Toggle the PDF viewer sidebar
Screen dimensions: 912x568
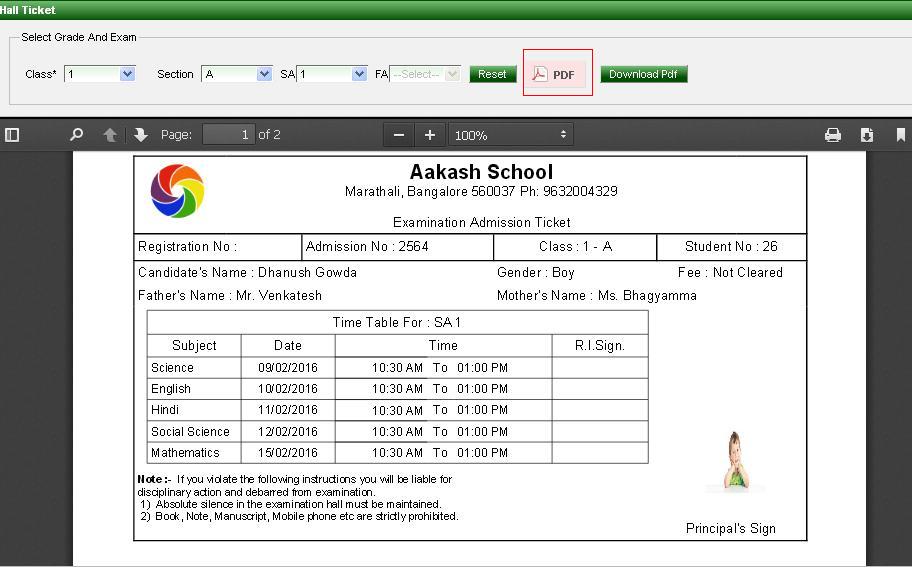pyautogui.click(x=12, y=135)
